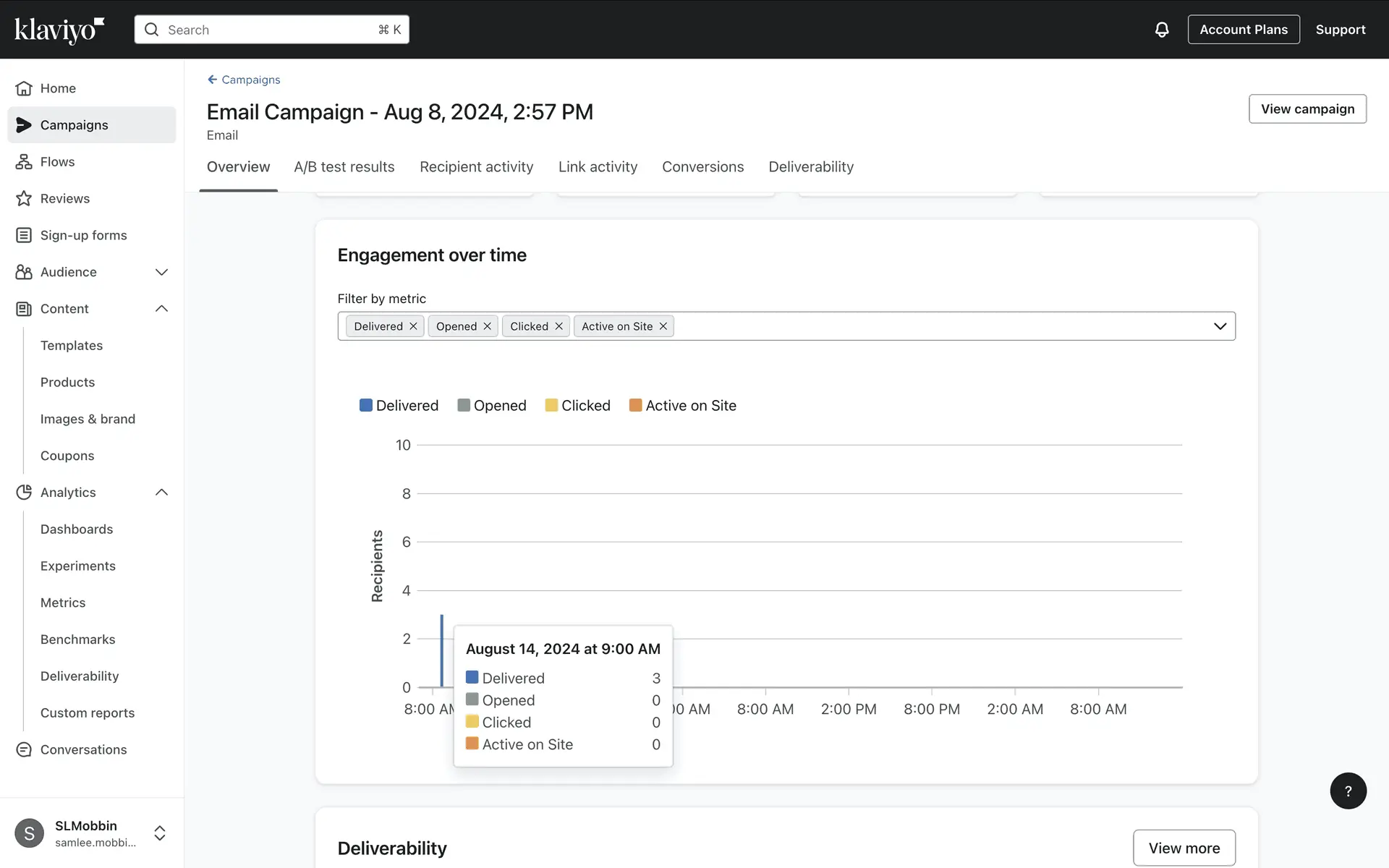Collapse the Analytics sidebar section

[161, 493]
